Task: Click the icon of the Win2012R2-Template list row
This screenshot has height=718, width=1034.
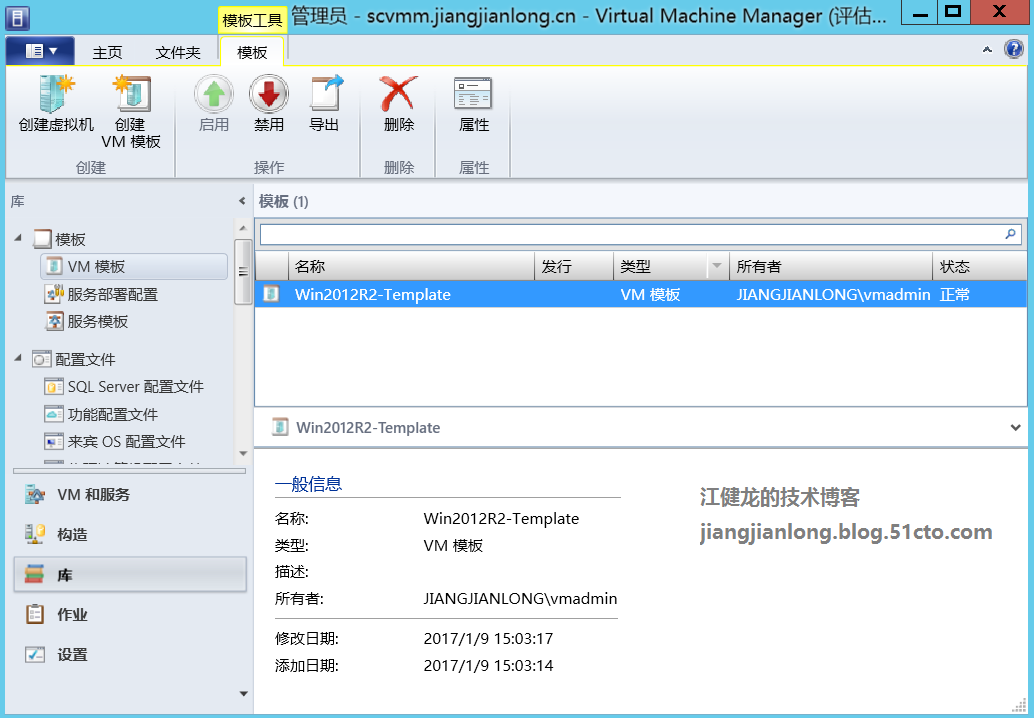Action: click(x=271, y=294)
